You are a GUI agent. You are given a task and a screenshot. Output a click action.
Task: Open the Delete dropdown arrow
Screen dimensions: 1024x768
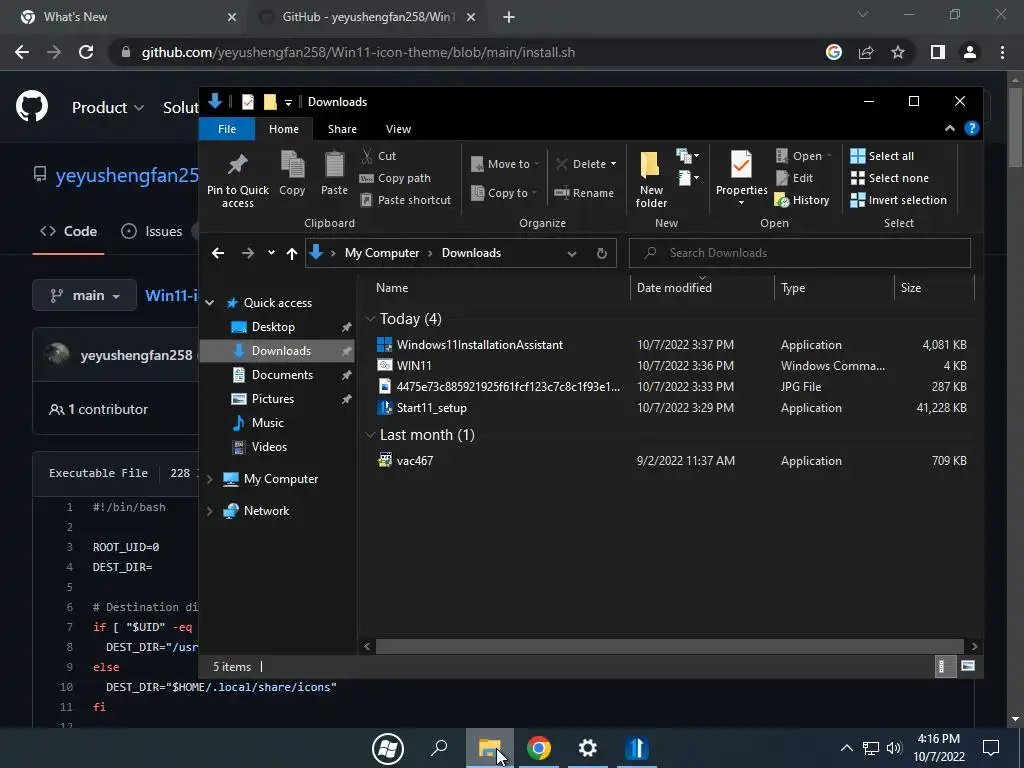[x=613, y=164]
